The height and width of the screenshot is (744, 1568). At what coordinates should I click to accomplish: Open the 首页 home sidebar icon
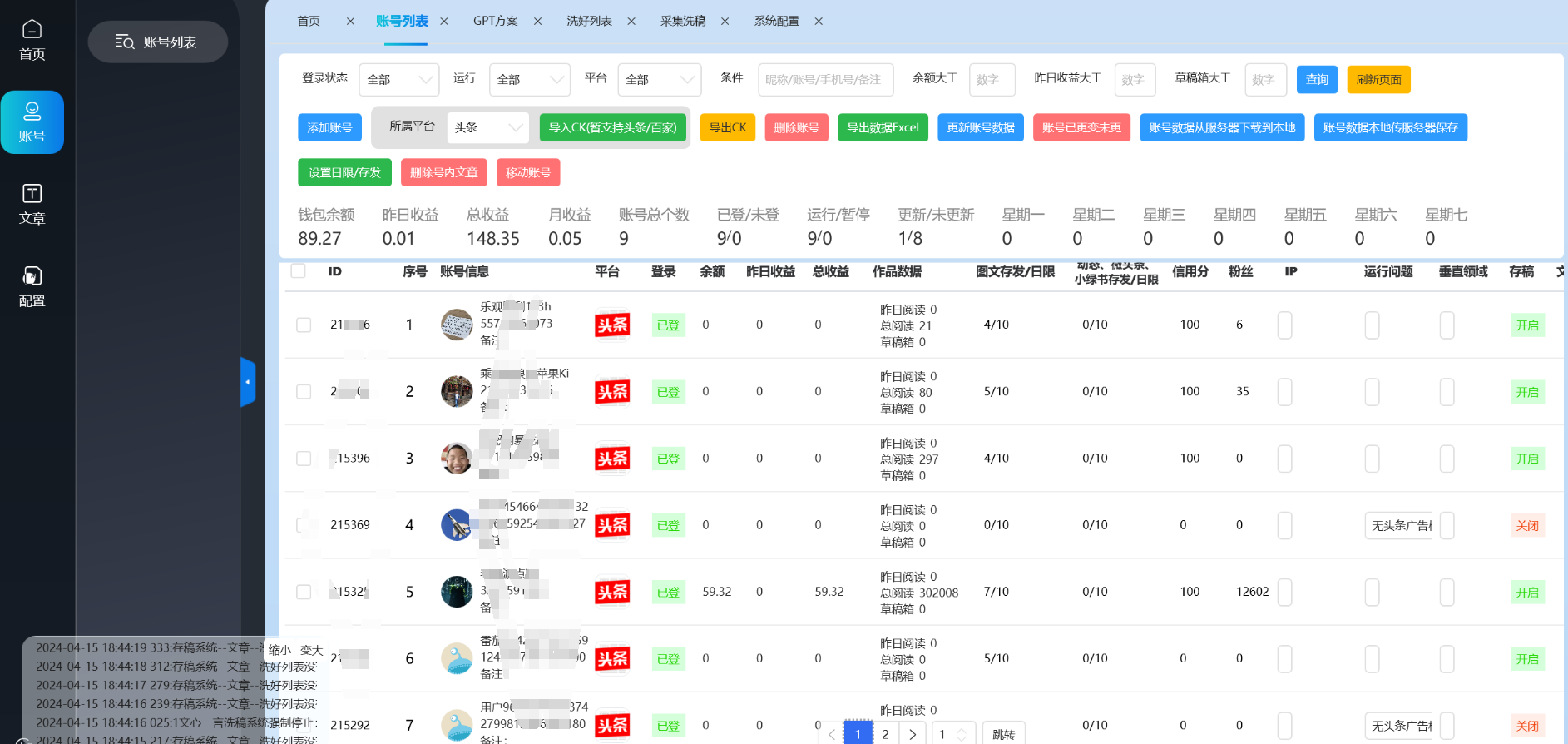(x=32, y=40)
